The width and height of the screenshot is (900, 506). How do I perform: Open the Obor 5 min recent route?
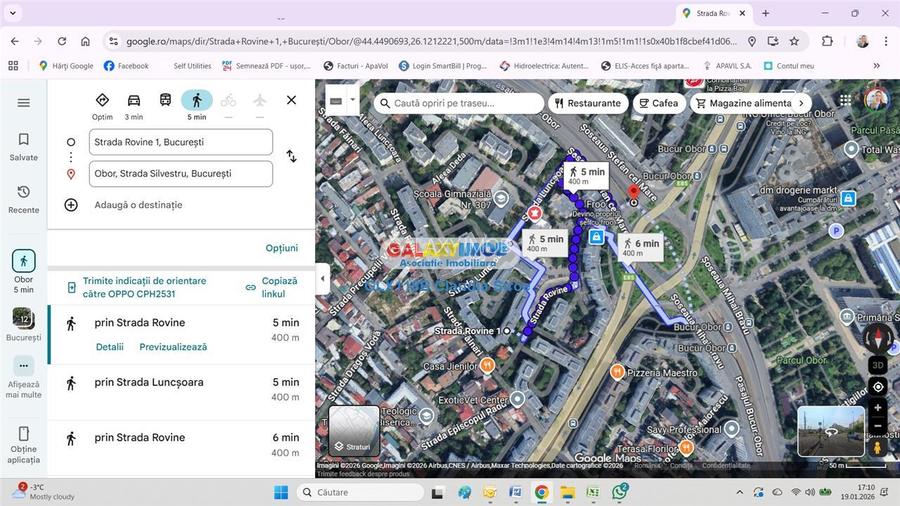pyautogui.click(x=24, y=271)
